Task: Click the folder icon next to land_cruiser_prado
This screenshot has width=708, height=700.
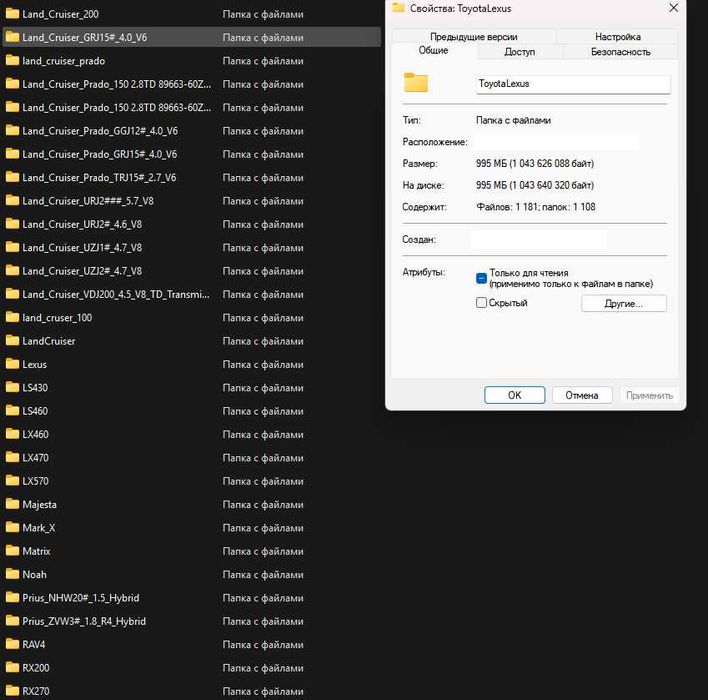Action: pyautogui.click(x=12, y=60)
